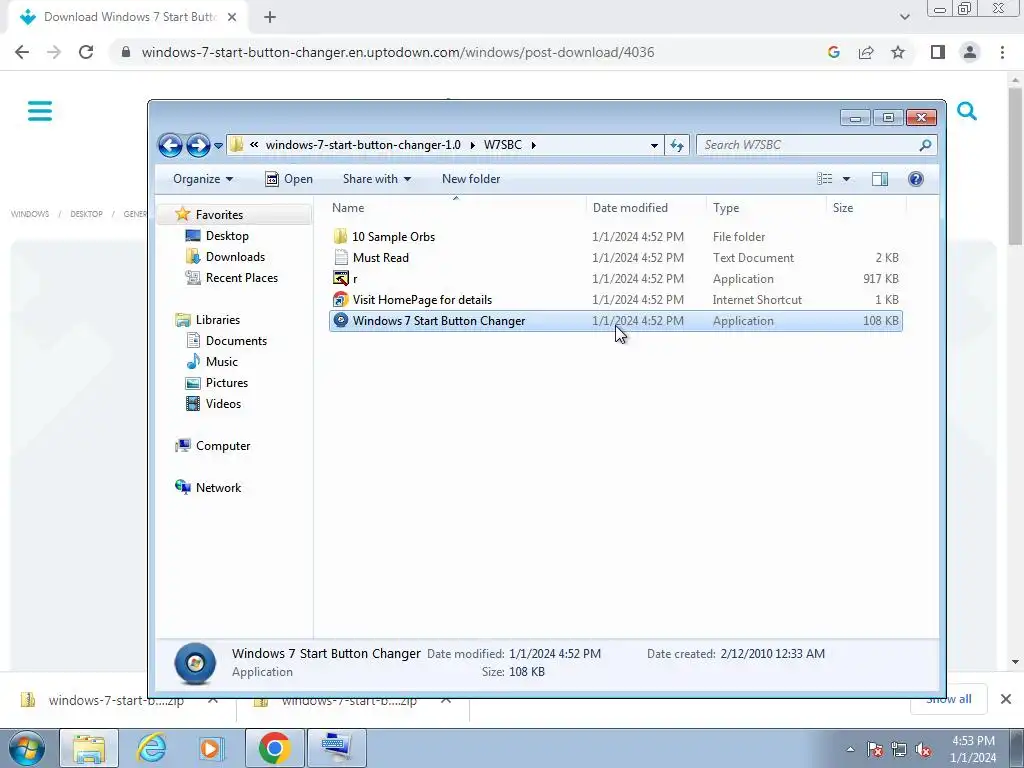Click the volume icon in system tray
This screenshot has width=1024, height=768.
click(x=923, y=750)
